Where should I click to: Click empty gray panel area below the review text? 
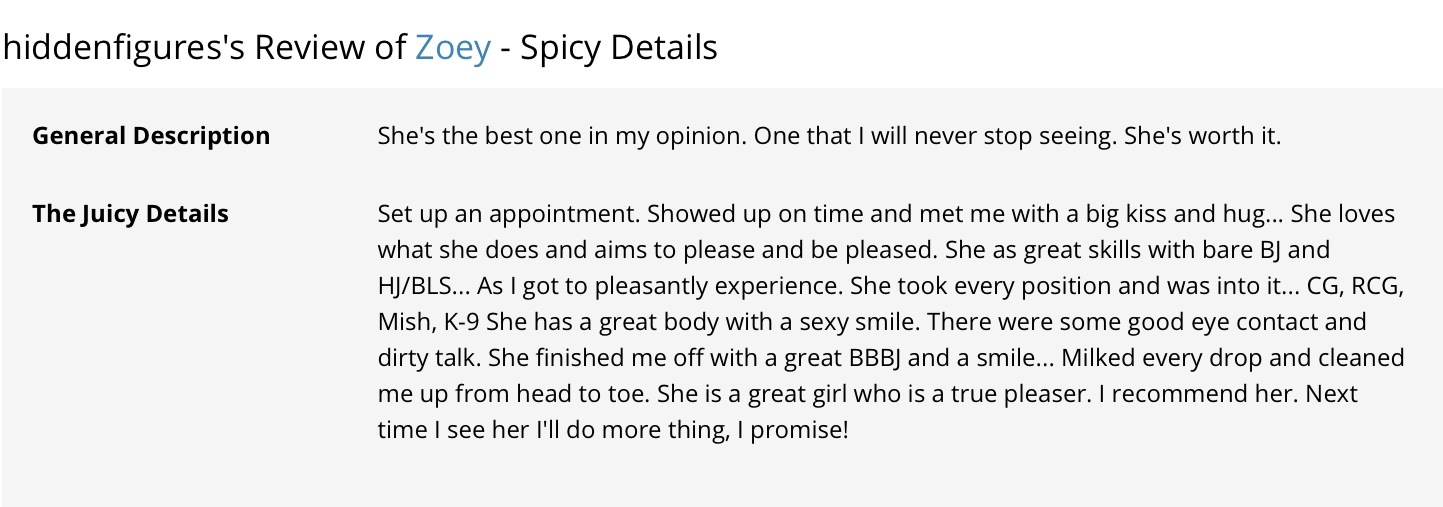coord(721,478)
